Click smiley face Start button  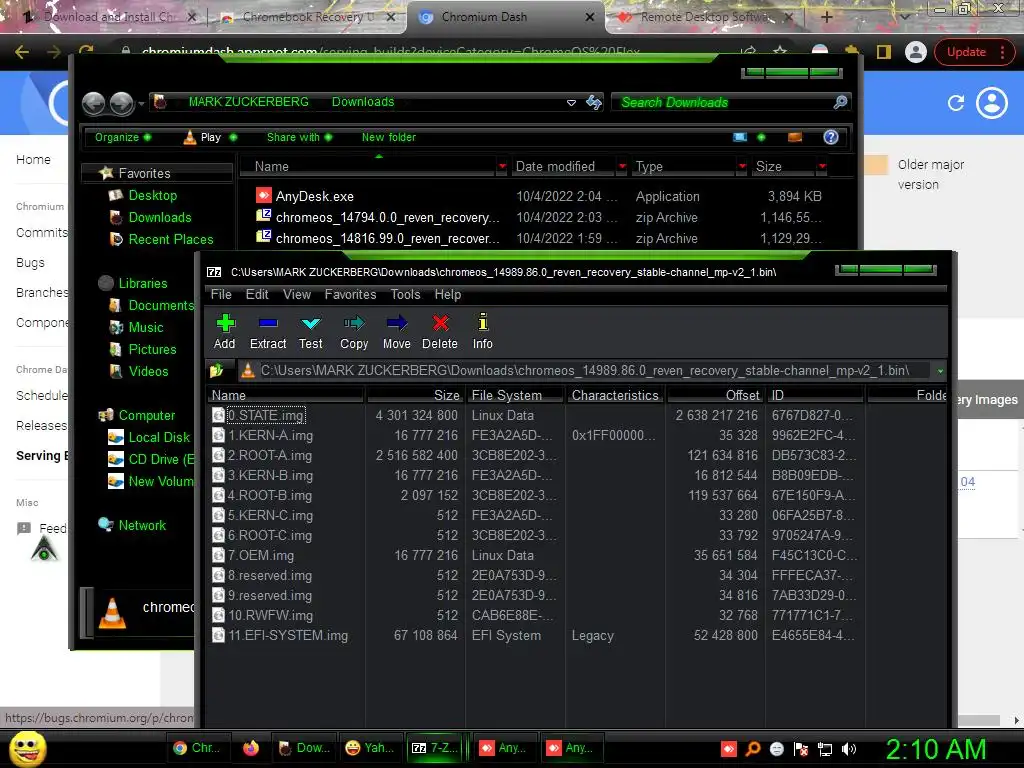click(27, 748)
